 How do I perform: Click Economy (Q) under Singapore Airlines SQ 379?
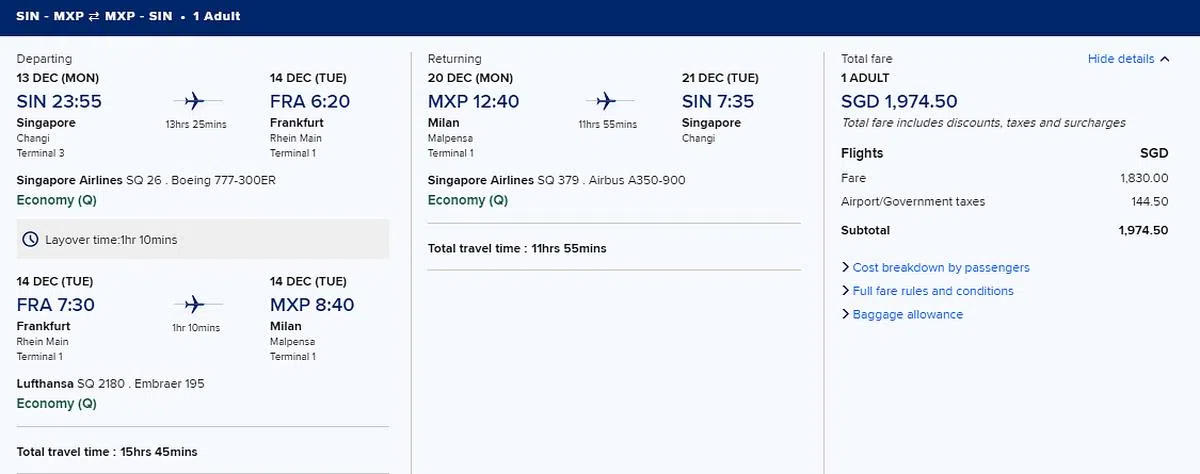[x=467, y=200]
